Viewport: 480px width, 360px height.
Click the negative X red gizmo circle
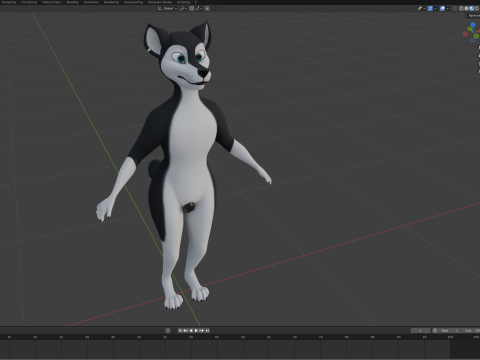[465, 34]
